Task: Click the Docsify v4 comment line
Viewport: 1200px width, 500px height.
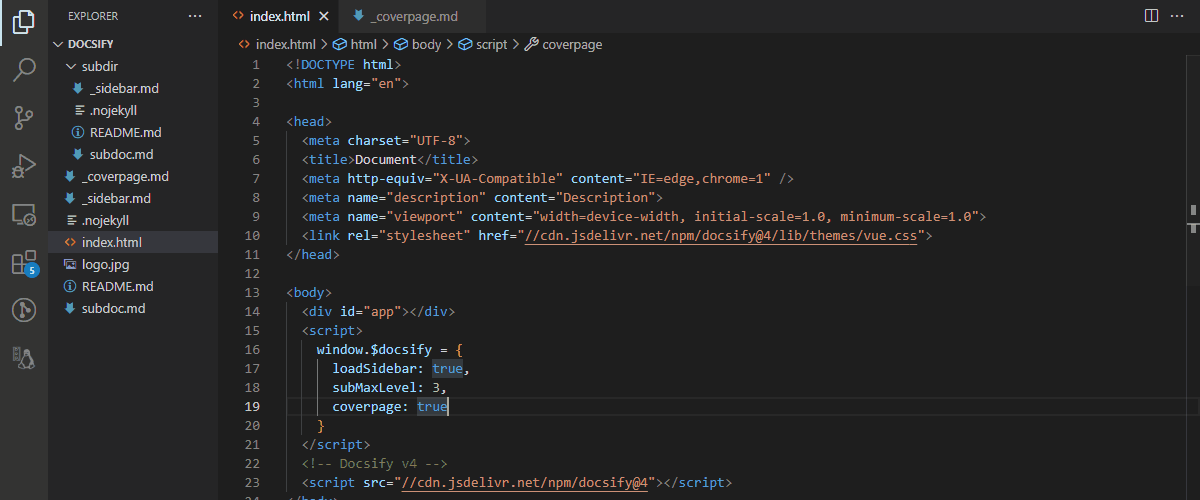Action: [374, 463]
